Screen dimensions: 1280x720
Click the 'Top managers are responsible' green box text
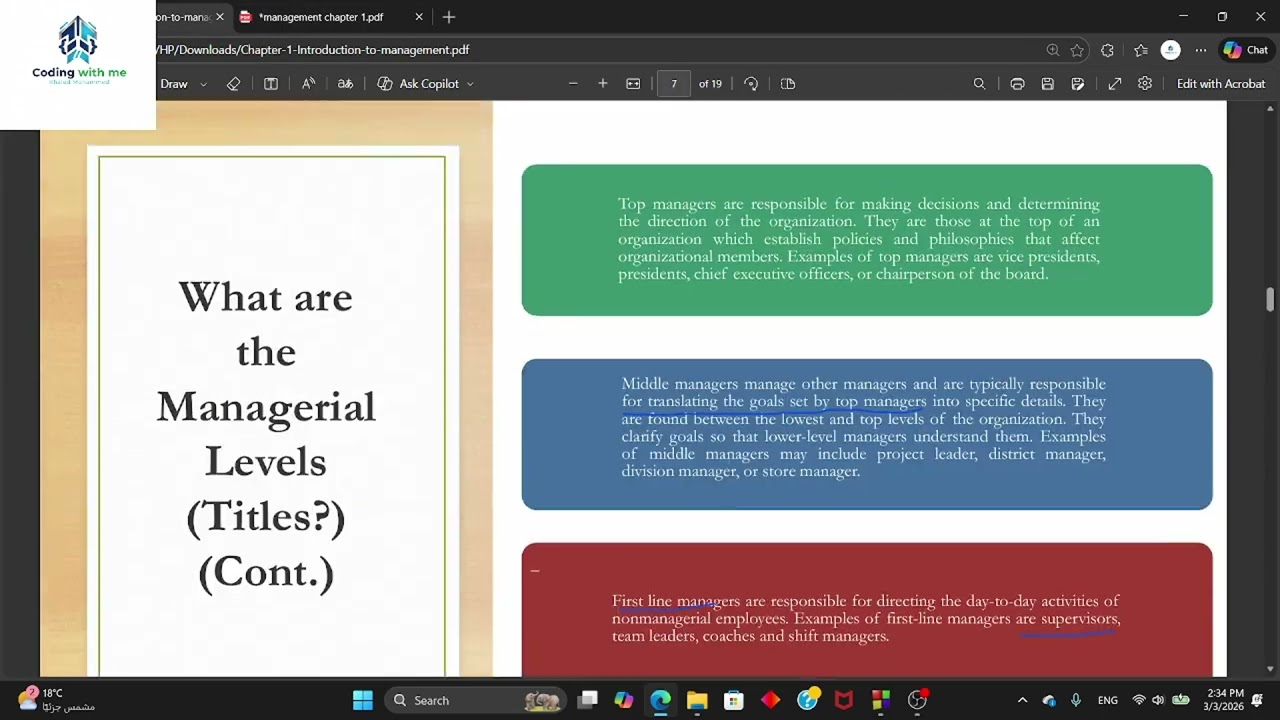pyautogui.click(x=859, y=239)
